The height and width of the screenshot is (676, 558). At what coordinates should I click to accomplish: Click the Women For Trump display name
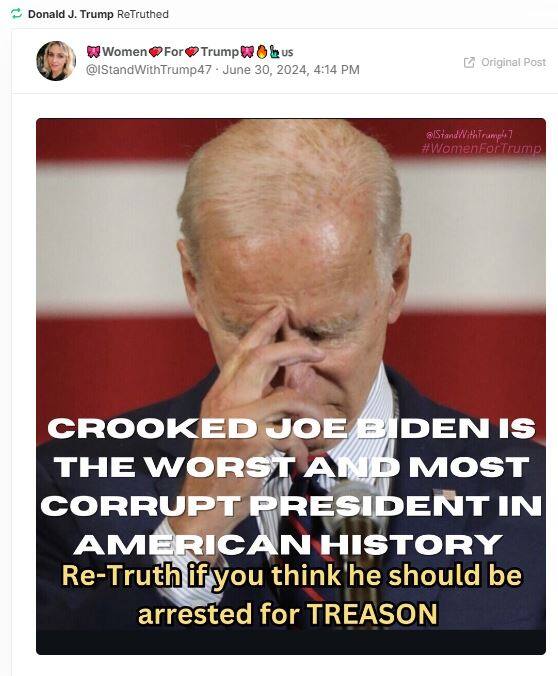click(190, 52)
